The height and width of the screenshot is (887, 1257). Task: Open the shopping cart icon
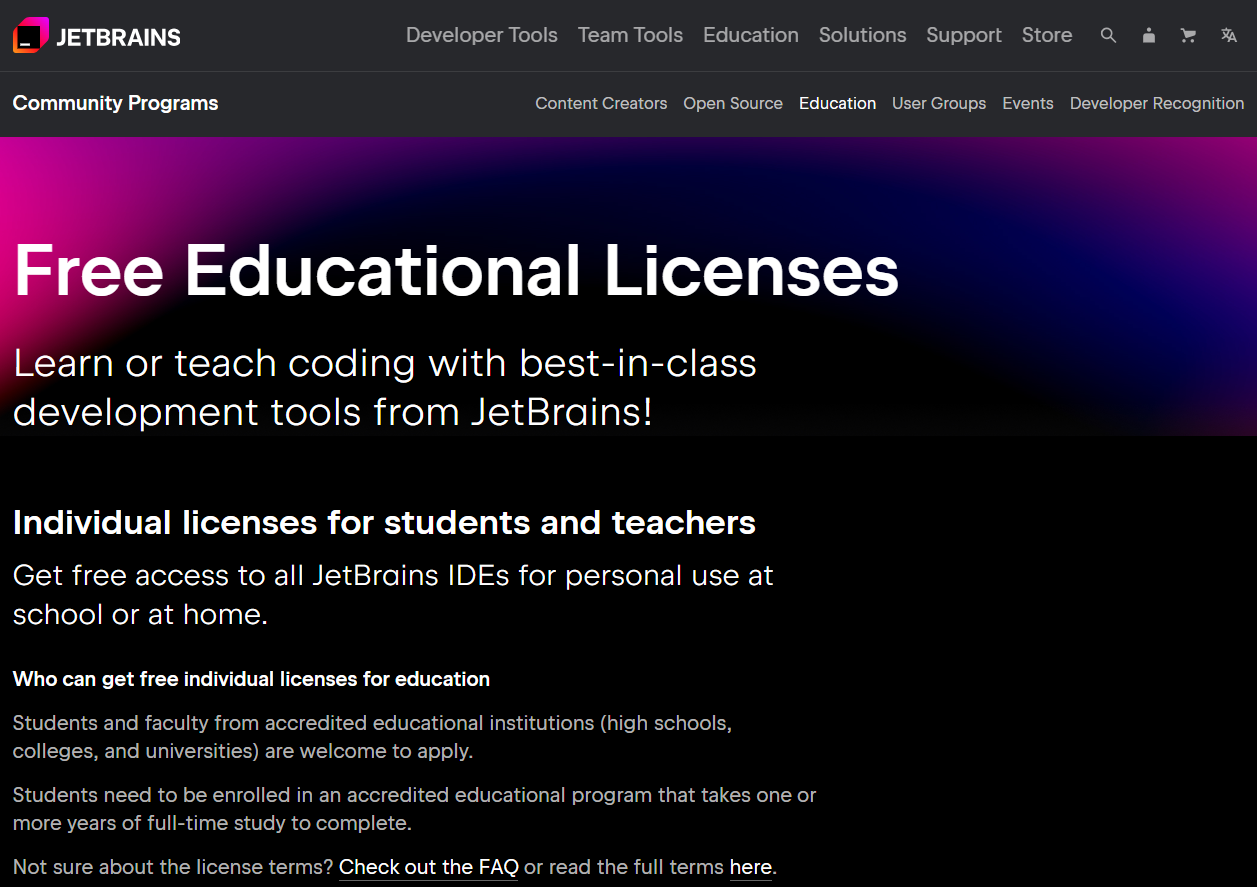point(1188,35)
